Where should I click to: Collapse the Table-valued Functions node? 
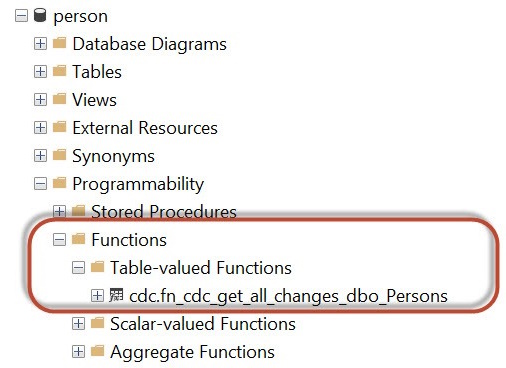(78, 268)
